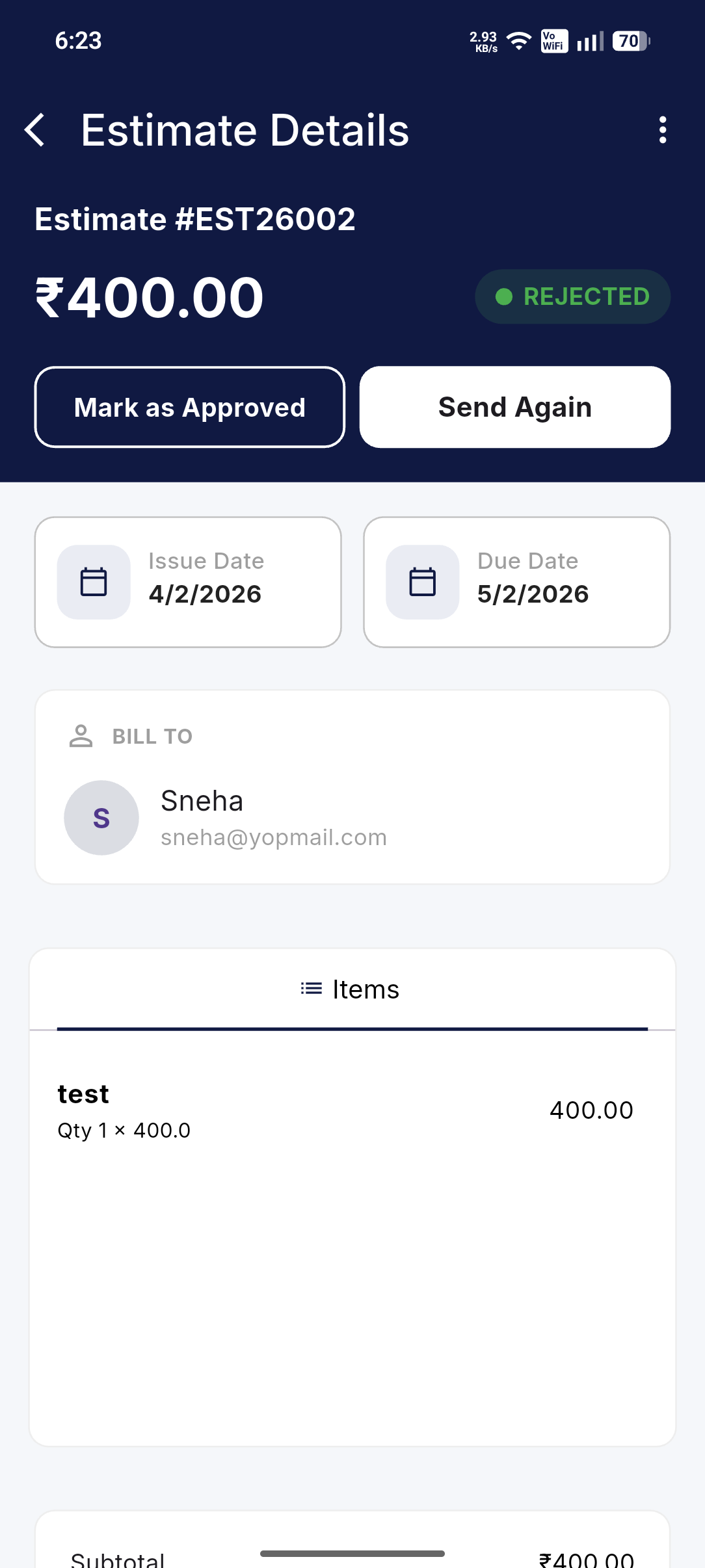This screenshot has width=705, height=1568.
Task: Open the three-dot overflow menu
Action: point(662,130)
